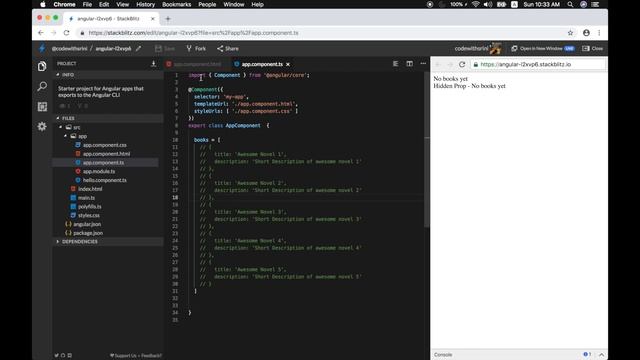
Task: Collapse the src folder
Action: (61, 127)
